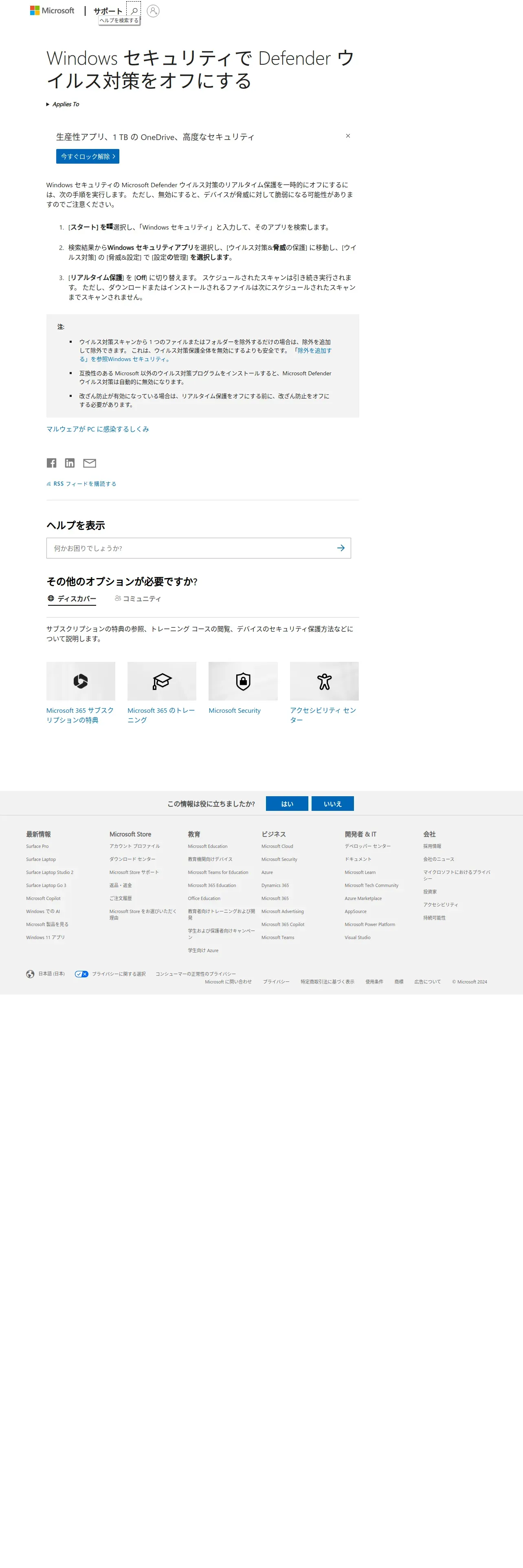
Task: Click the globe language selector icon
Action: [31, 974]
